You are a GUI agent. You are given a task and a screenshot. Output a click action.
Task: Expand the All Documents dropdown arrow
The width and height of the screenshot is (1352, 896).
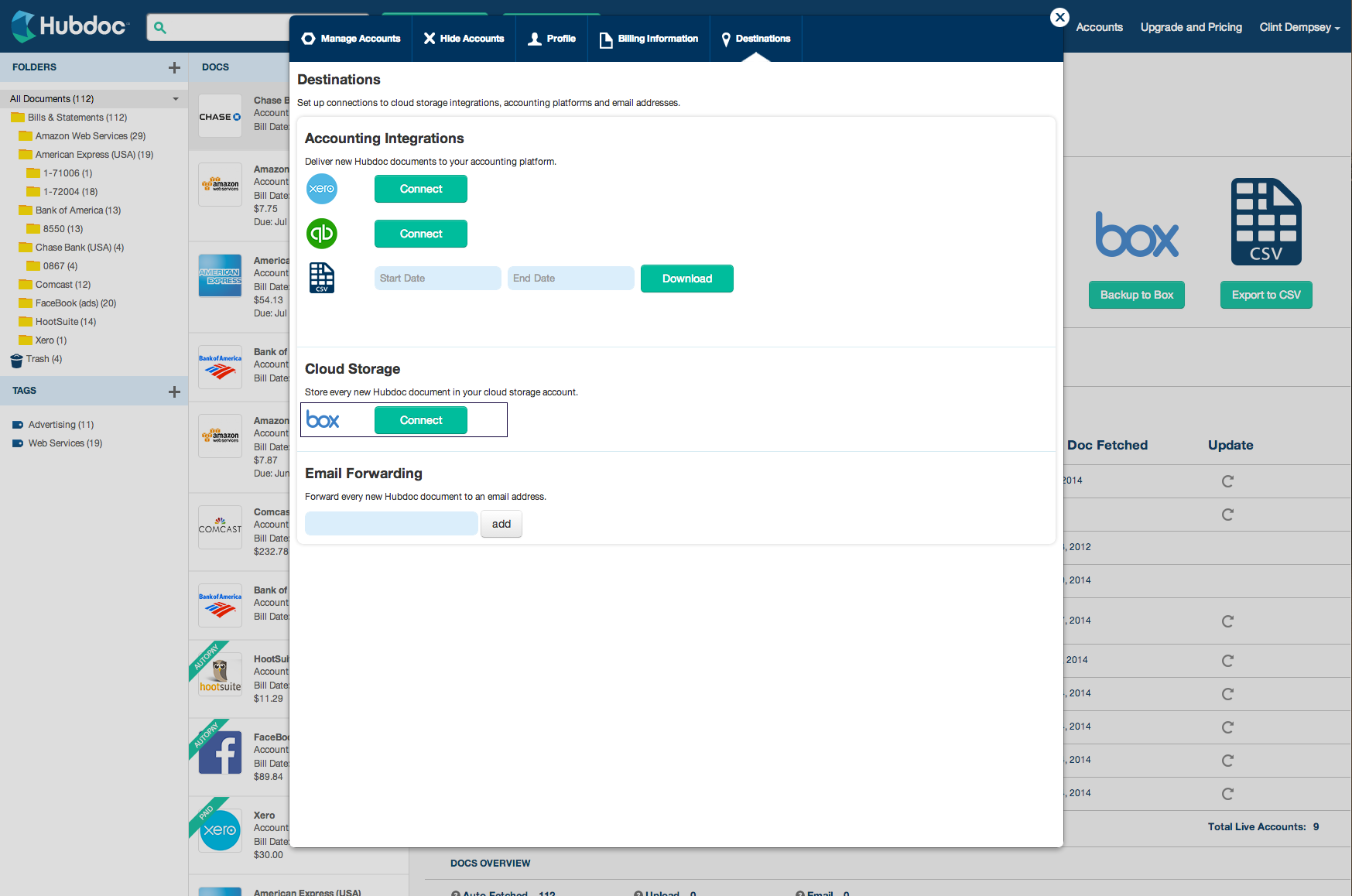pos(176,99)
